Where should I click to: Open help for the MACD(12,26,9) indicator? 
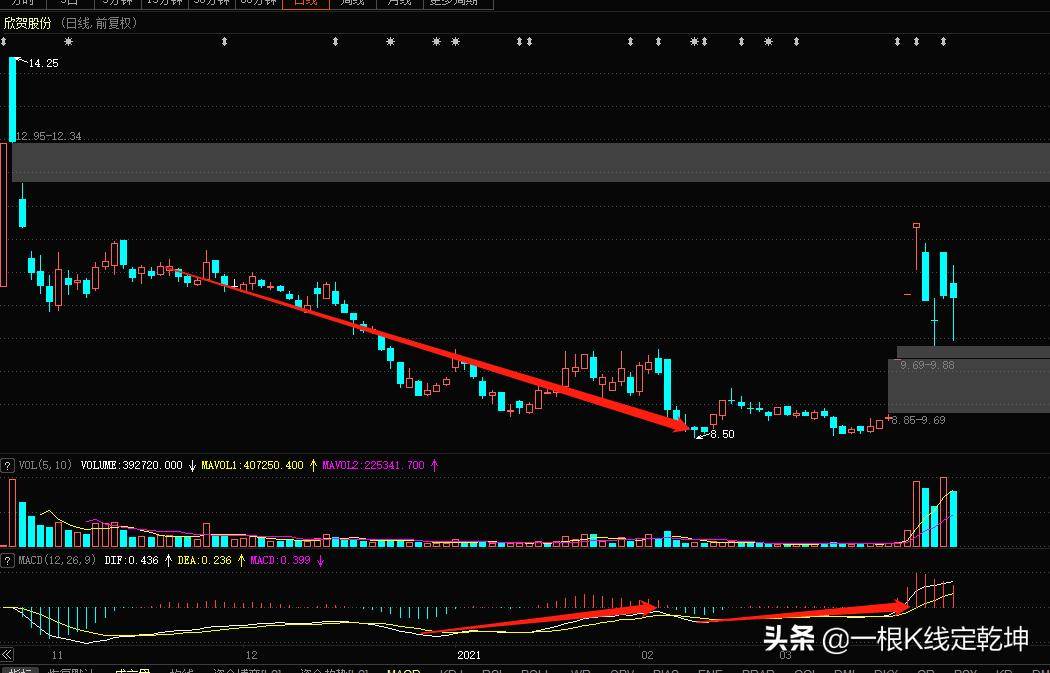7,560
